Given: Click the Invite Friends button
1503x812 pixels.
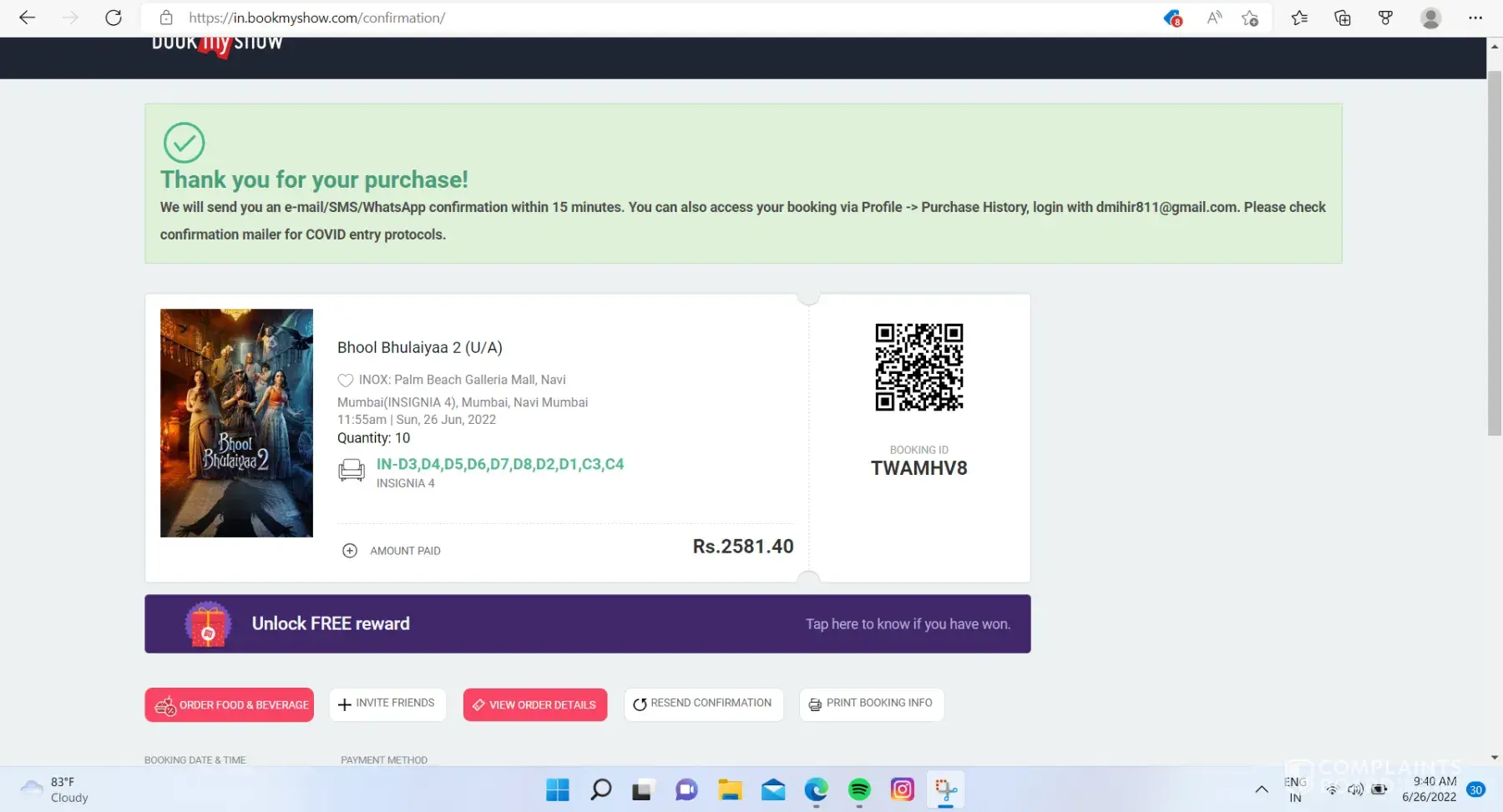Looking at the screenshot, I should pyautogui.click(x=387, y=704).
